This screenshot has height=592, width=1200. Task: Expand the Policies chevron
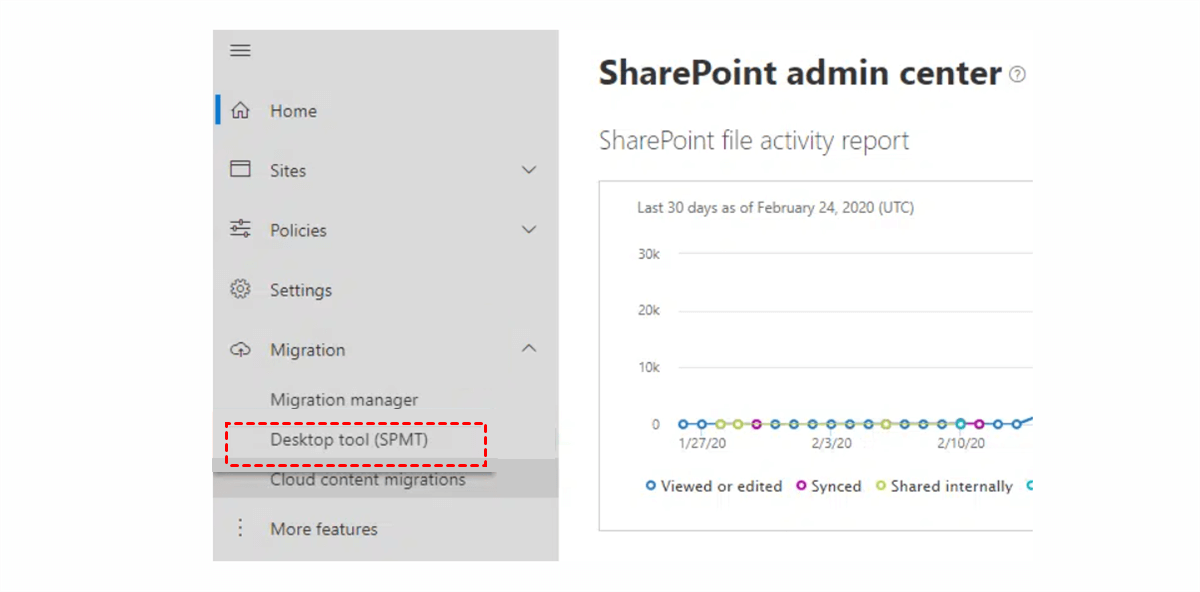529,230
